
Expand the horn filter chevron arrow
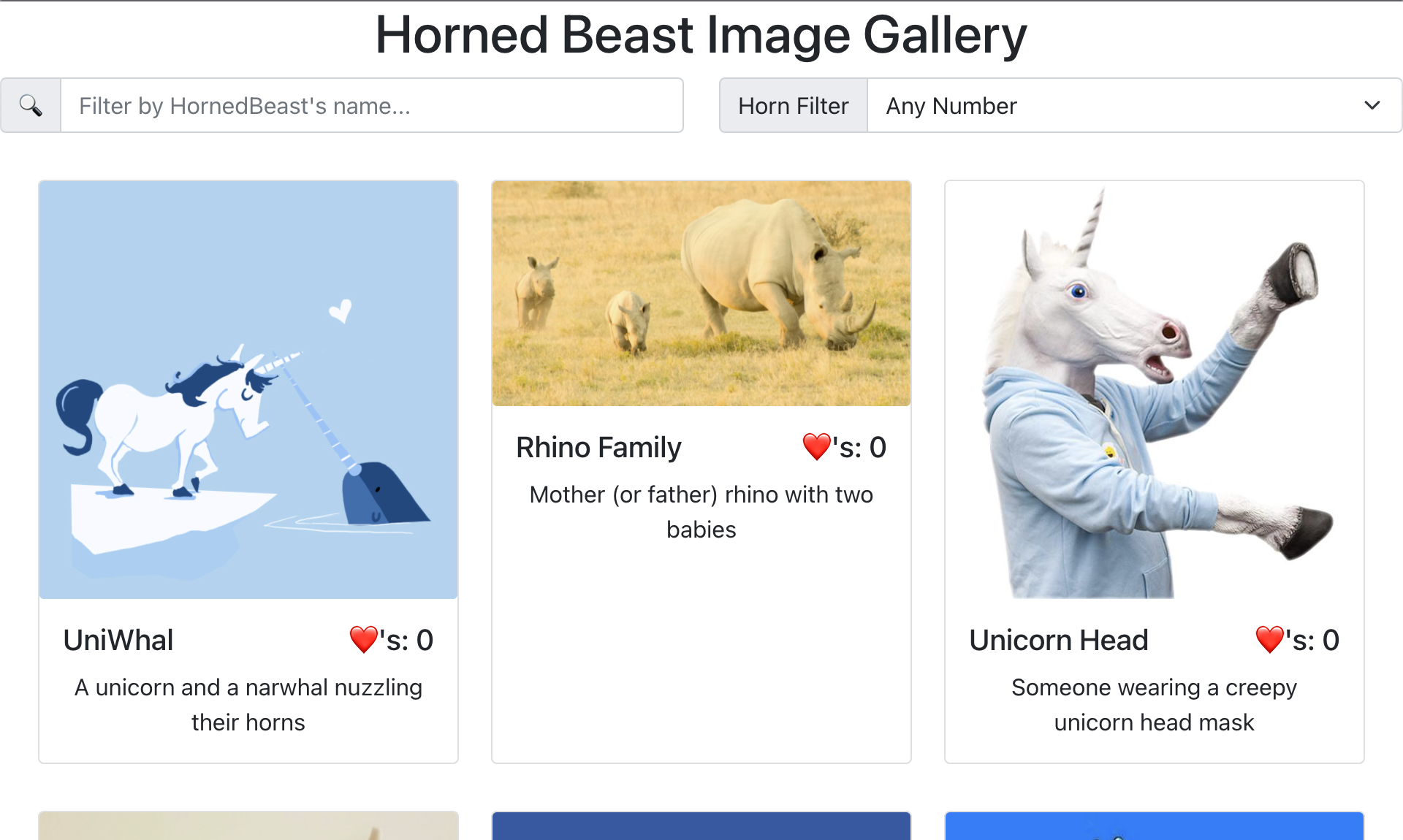pos(1372,106)
